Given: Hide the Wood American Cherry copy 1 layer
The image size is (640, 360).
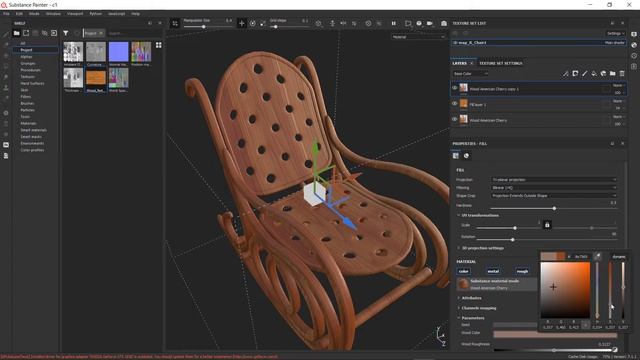Looking at the screenshot, I should tap(454, 88).
